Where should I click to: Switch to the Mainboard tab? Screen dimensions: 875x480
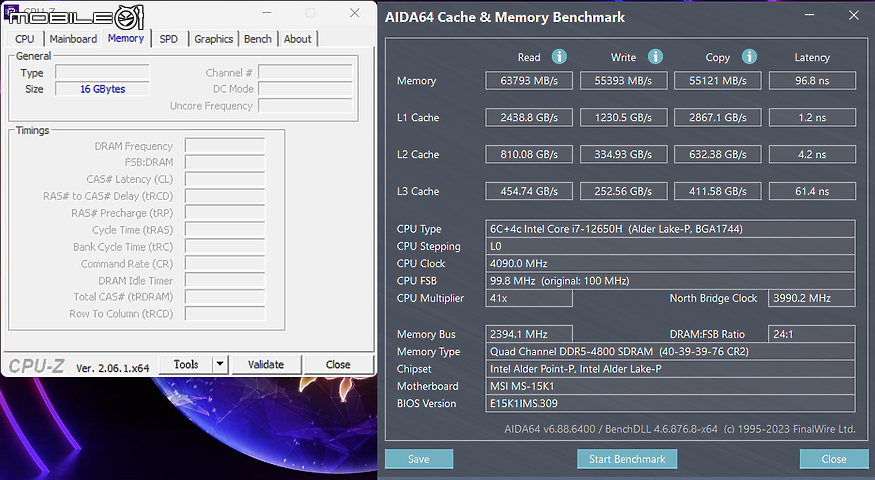pos(73,39)
